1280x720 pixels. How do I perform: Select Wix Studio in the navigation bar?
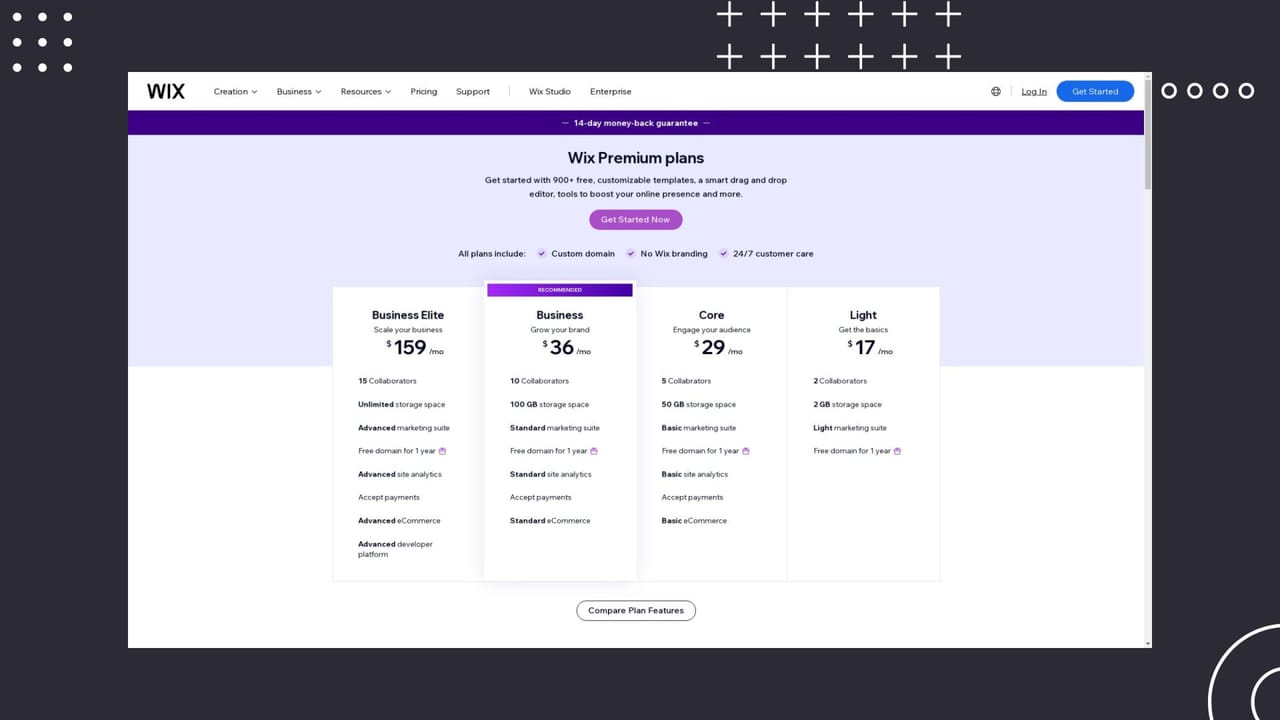click(x=549, y=91)
